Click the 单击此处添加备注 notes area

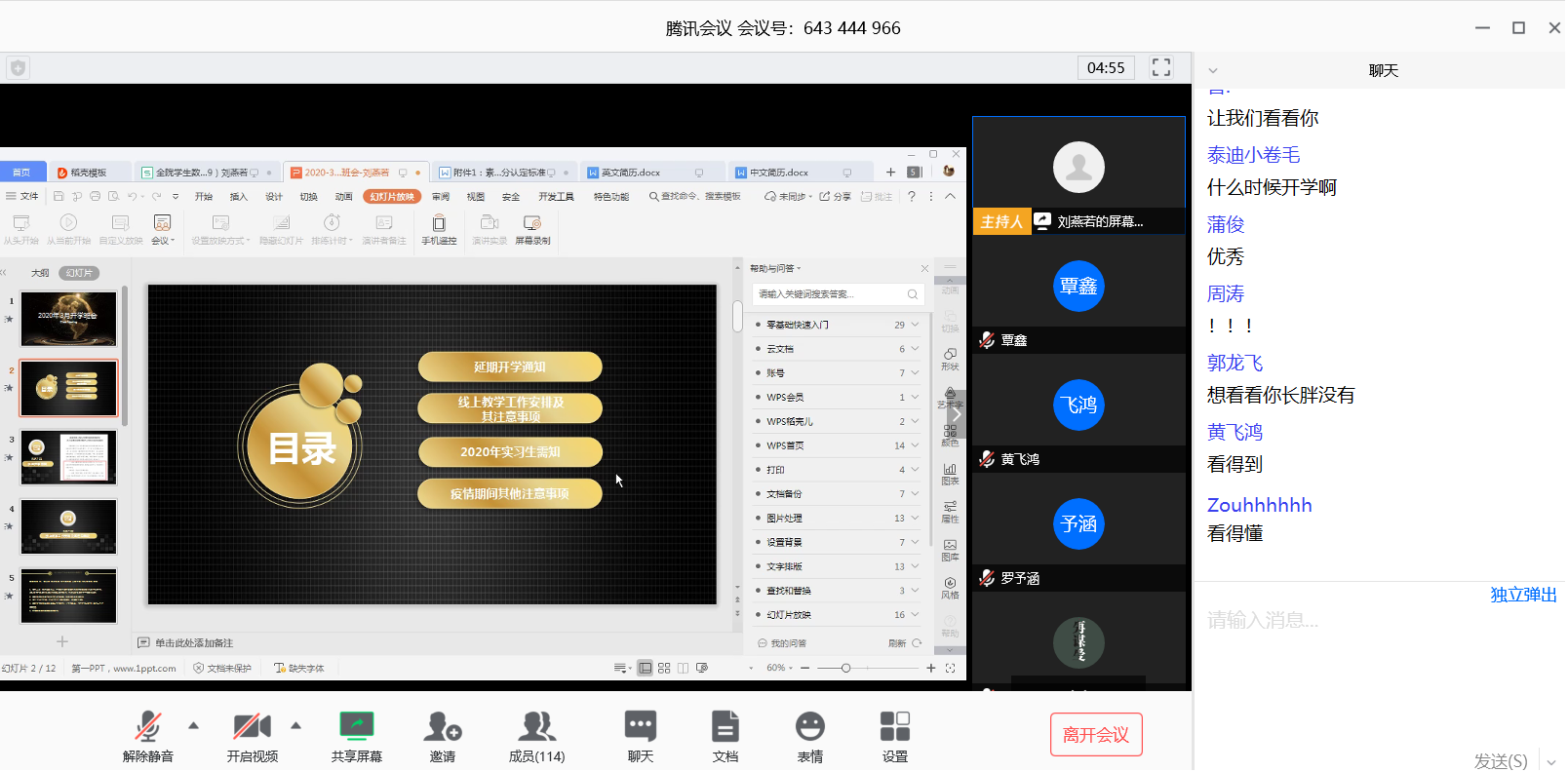click(x=194, y=643)
